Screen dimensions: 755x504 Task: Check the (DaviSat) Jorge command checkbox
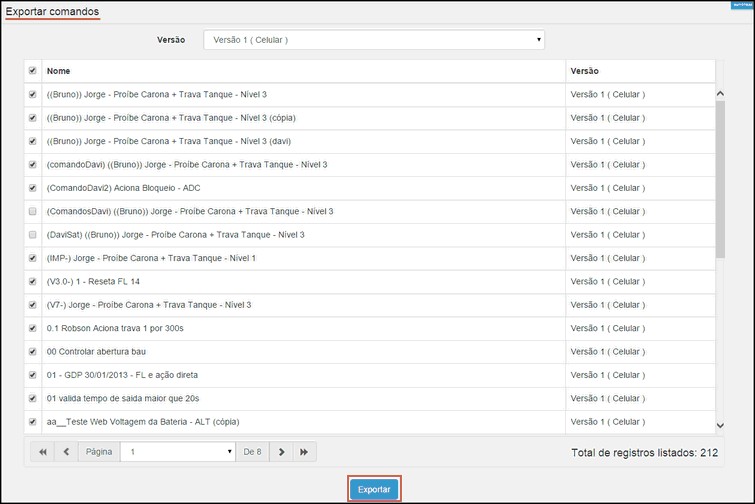tap(33, 235)
